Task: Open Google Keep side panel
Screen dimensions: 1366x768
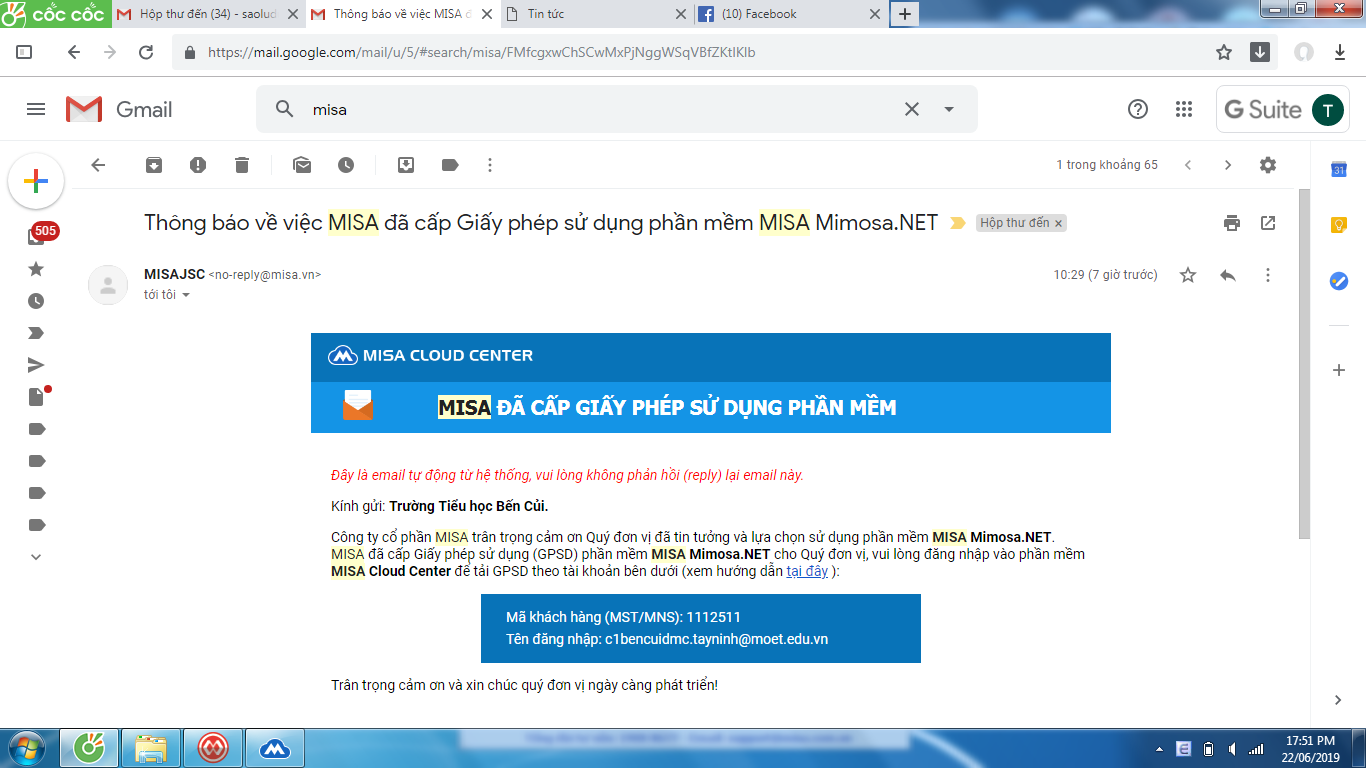Action: tap(1339, 225)
